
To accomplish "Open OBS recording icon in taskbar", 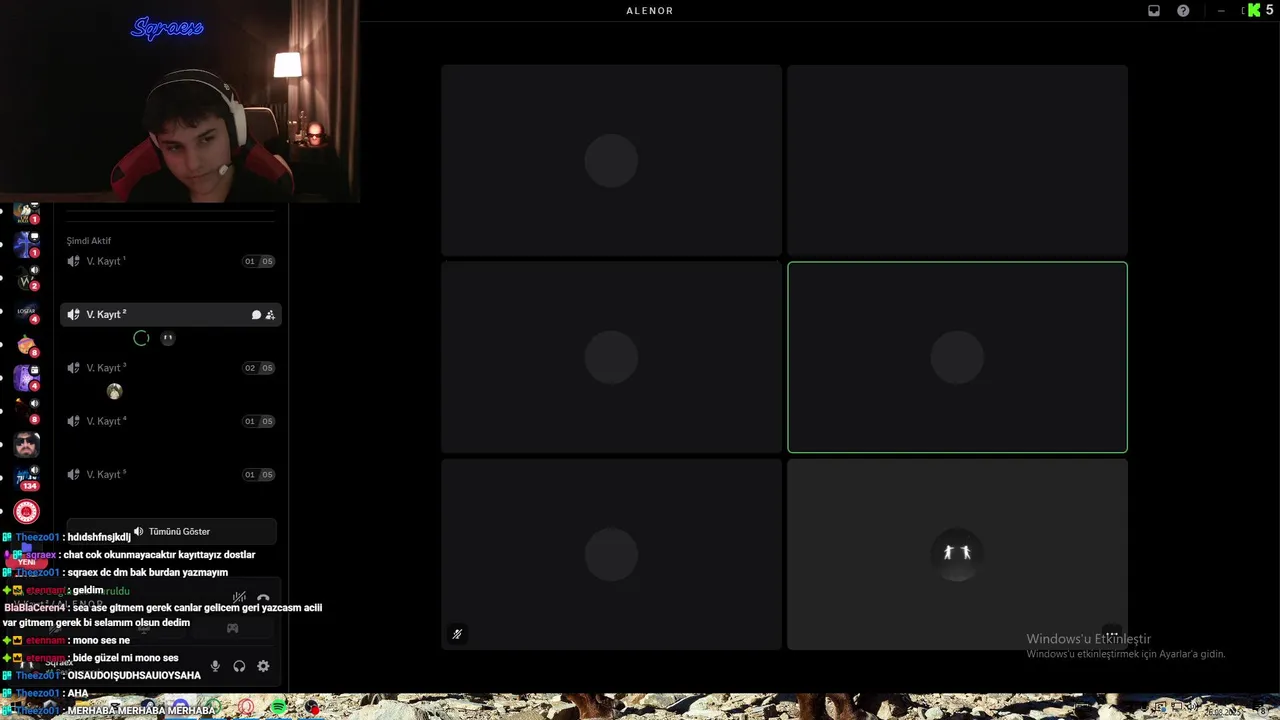I will [312, 708].
